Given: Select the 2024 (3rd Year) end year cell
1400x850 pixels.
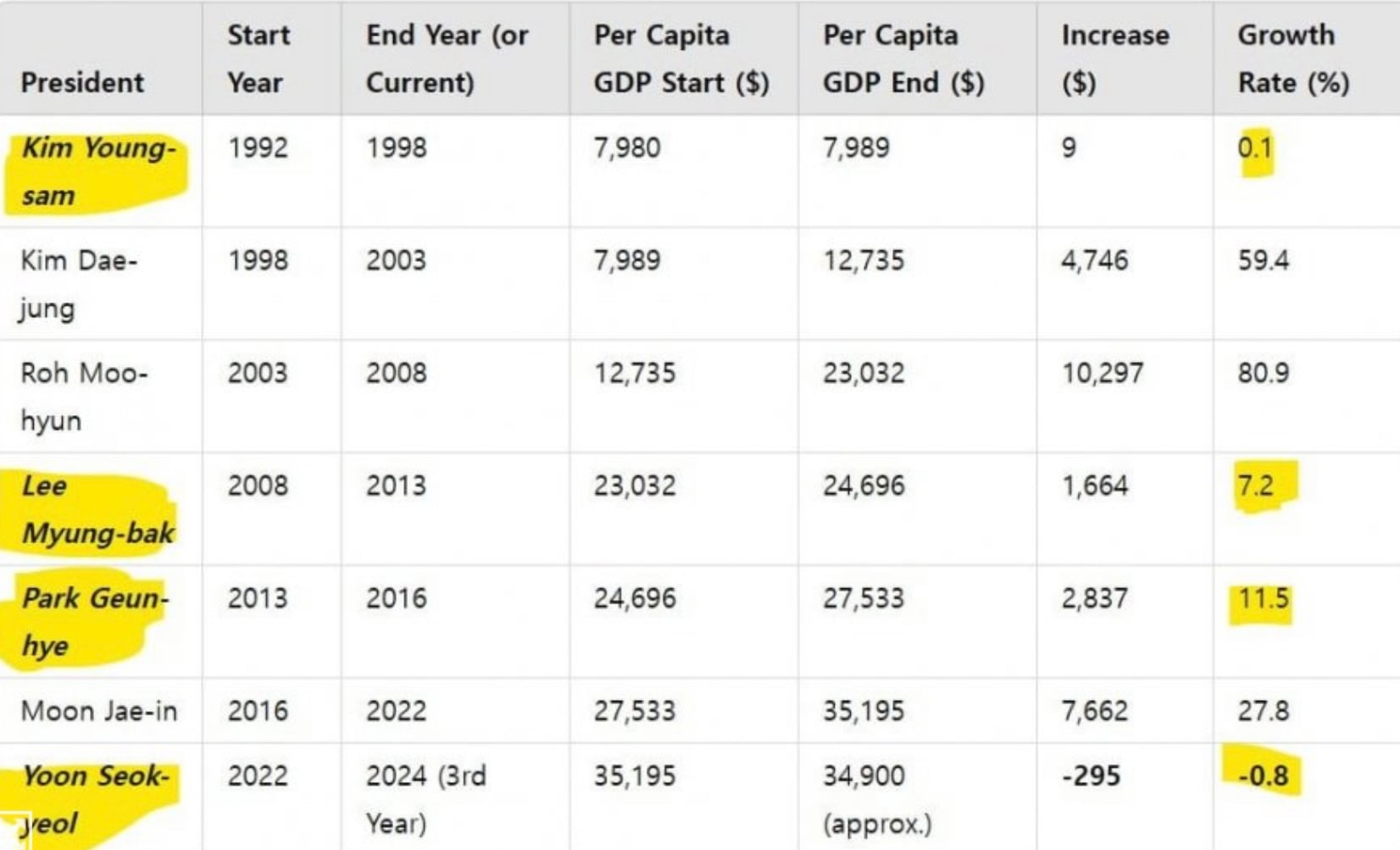Looking at the screenshot, I should [x=426, y=799].
